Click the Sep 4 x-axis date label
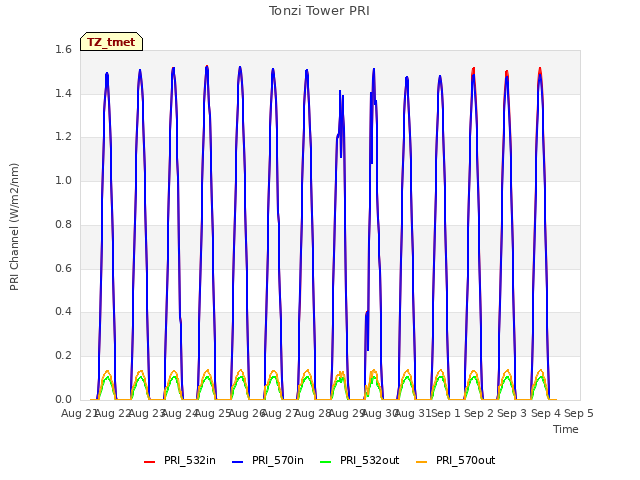Screen dimensions: 640x480 pos(546,413)
